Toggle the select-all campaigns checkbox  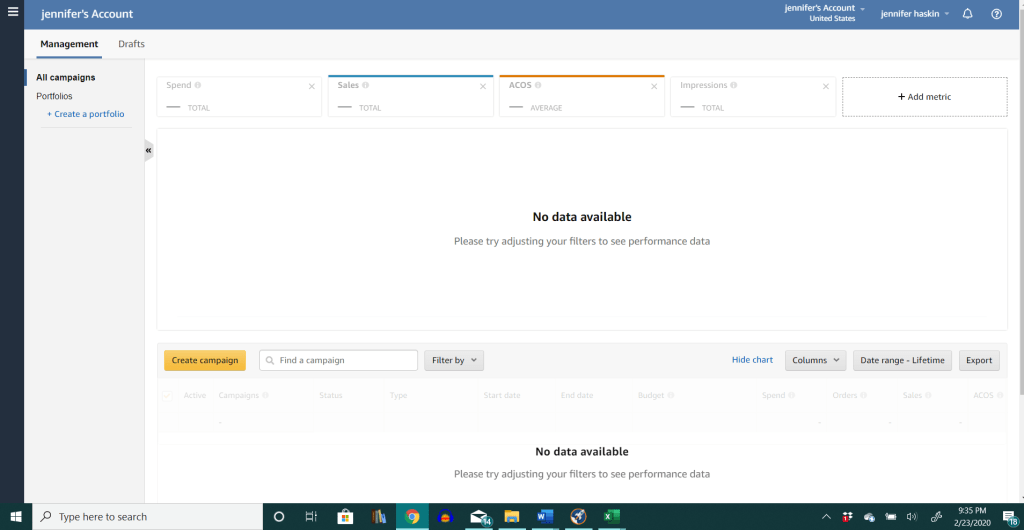coord(167,395)
